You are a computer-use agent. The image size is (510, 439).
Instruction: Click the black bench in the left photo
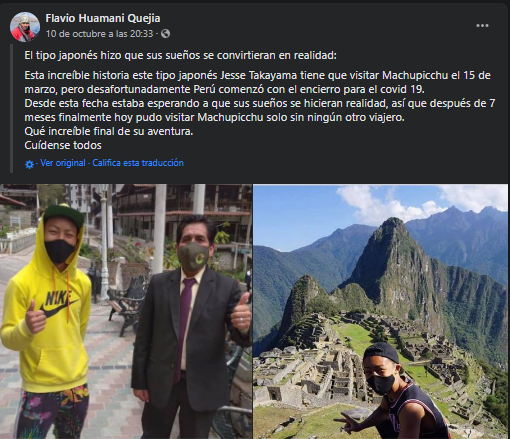pyautogui.click(x=128, y=305)
